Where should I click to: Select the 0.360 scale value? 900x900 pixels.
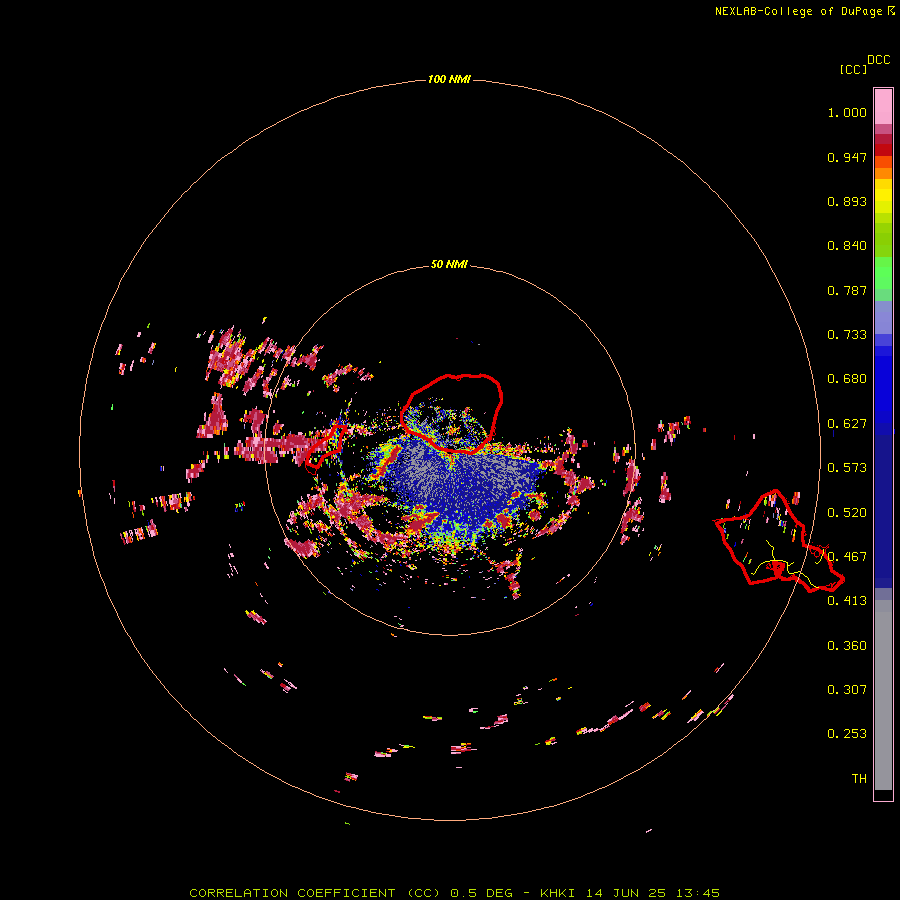(x=847, y=646)
